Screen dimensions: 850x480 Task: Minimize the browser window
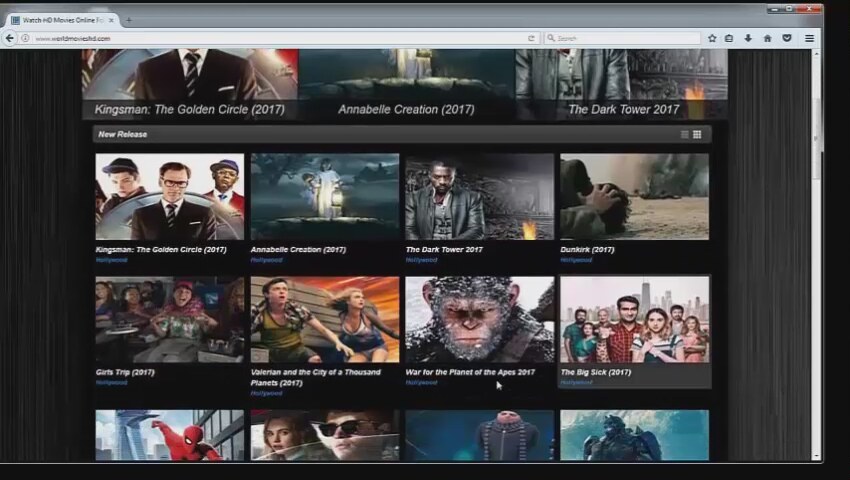(x=775, y=9)
